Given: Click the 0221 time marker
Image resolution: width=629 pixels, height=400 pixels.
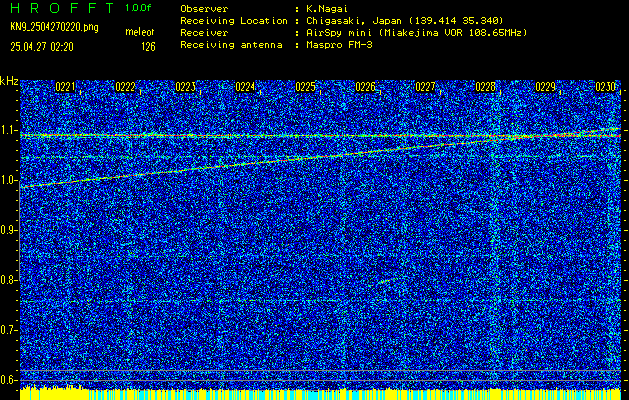Looking at the screenshot, I should point(65,87).
